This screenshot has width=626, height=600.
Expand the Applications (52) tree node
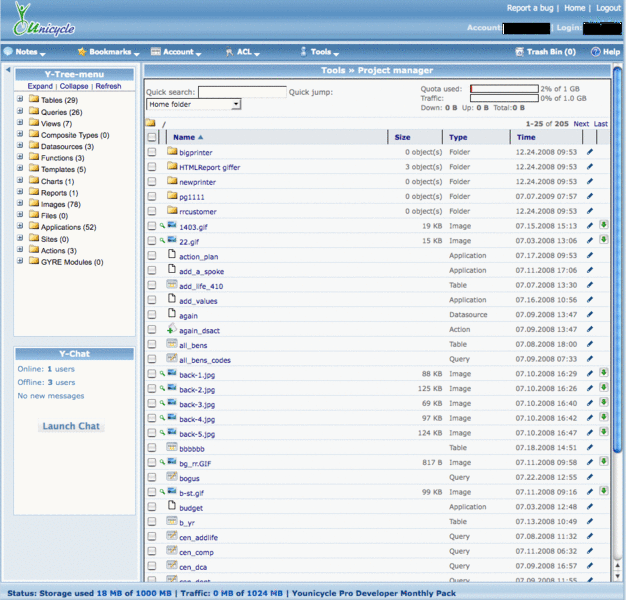coord(20,228)
